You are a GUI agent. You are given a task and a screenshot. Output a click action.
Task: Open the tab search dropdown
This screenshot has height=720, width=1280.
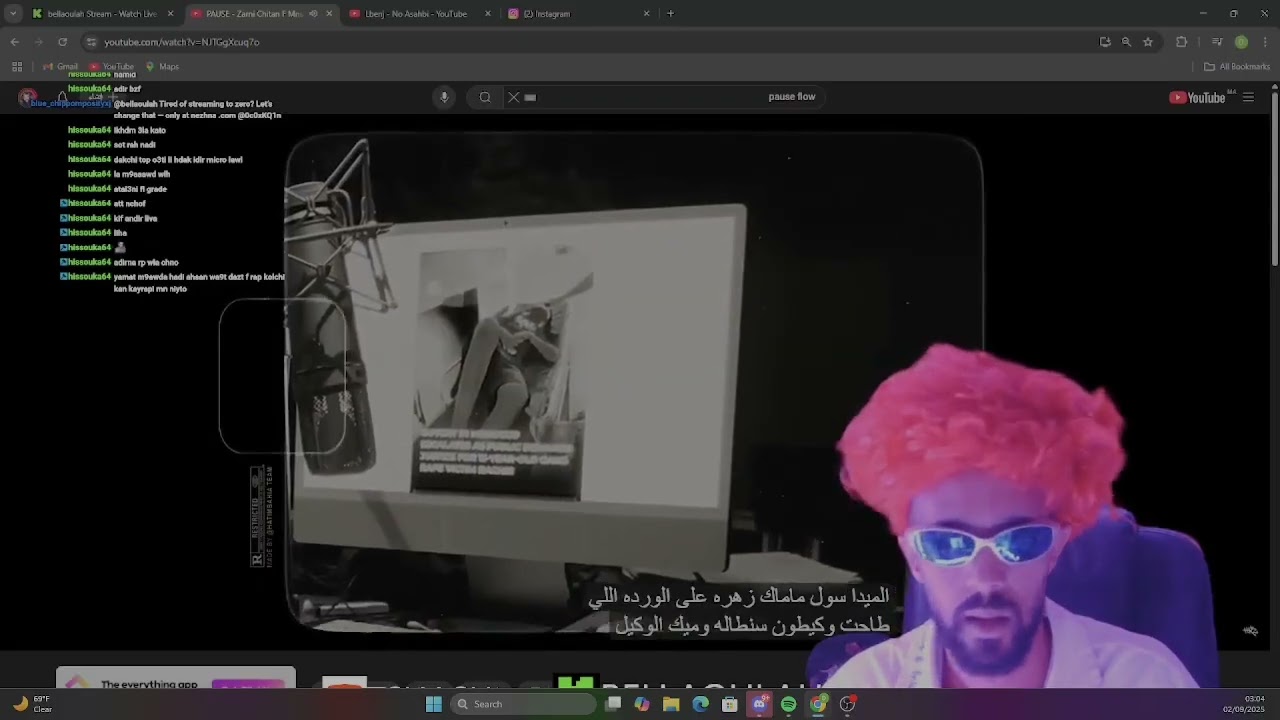(x=13, y=14)
